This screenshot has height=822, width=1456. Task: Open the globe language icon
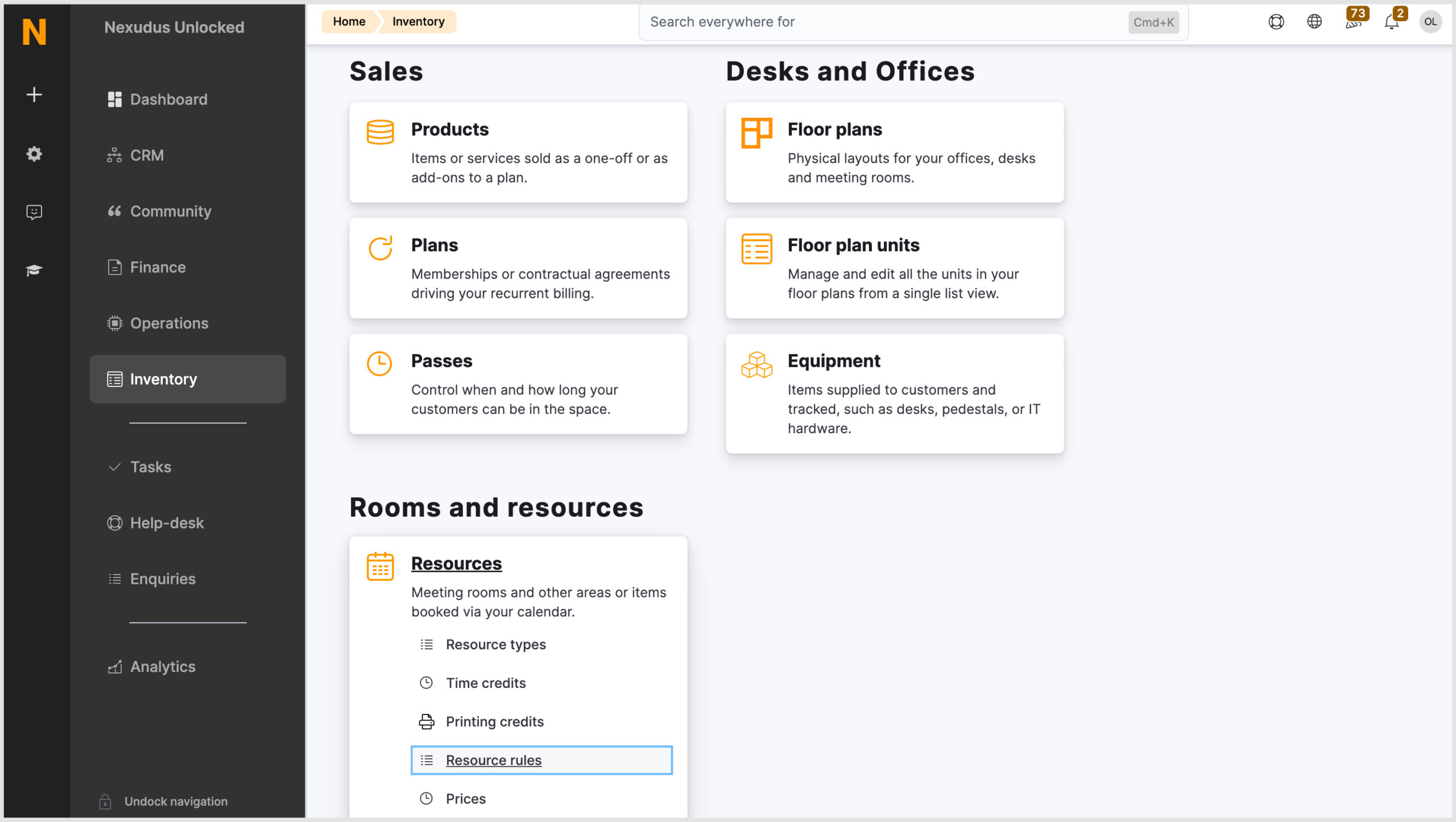coord(1314,22)
